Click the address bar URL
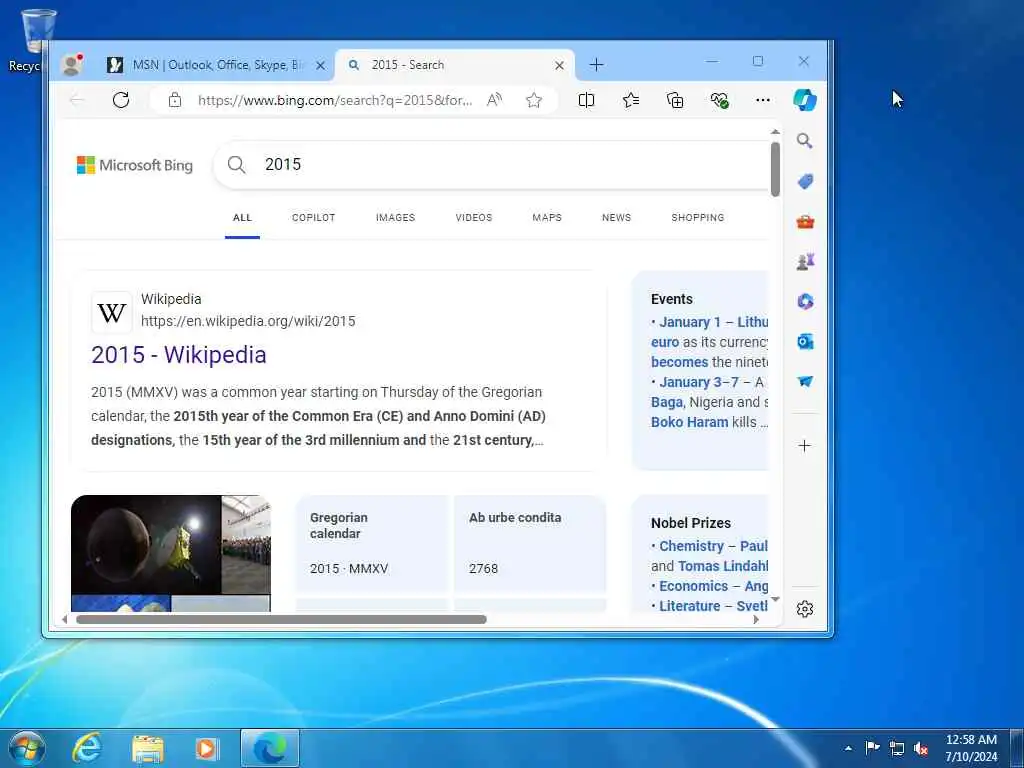The height and width of the screenshot is (768, 1024). [x=335, y=100]
